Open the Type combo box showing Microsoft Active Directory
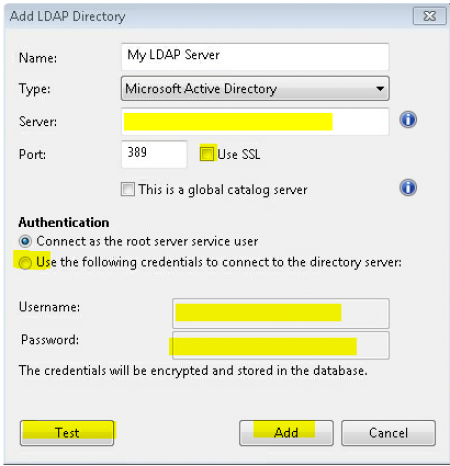The width and height of the screenshot is (450, 466). [255, 89]
